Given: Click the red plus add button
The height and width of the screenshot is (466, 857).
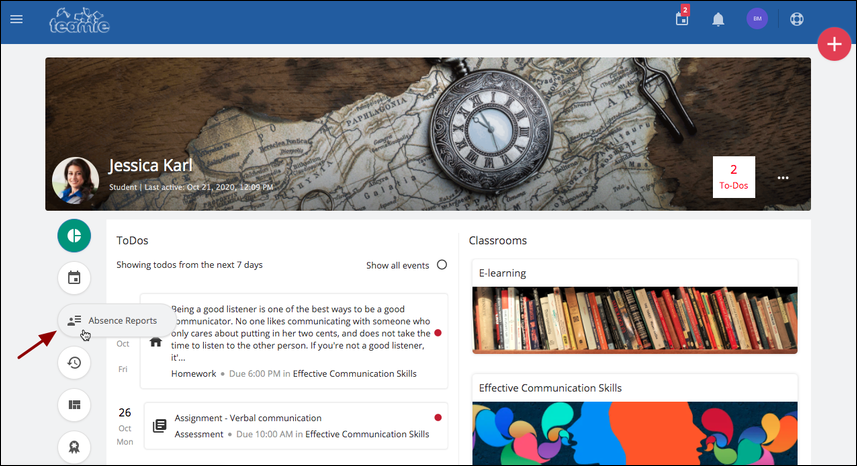Looking at the screenshot, I should pyautogui.click(x=834, y=44).
